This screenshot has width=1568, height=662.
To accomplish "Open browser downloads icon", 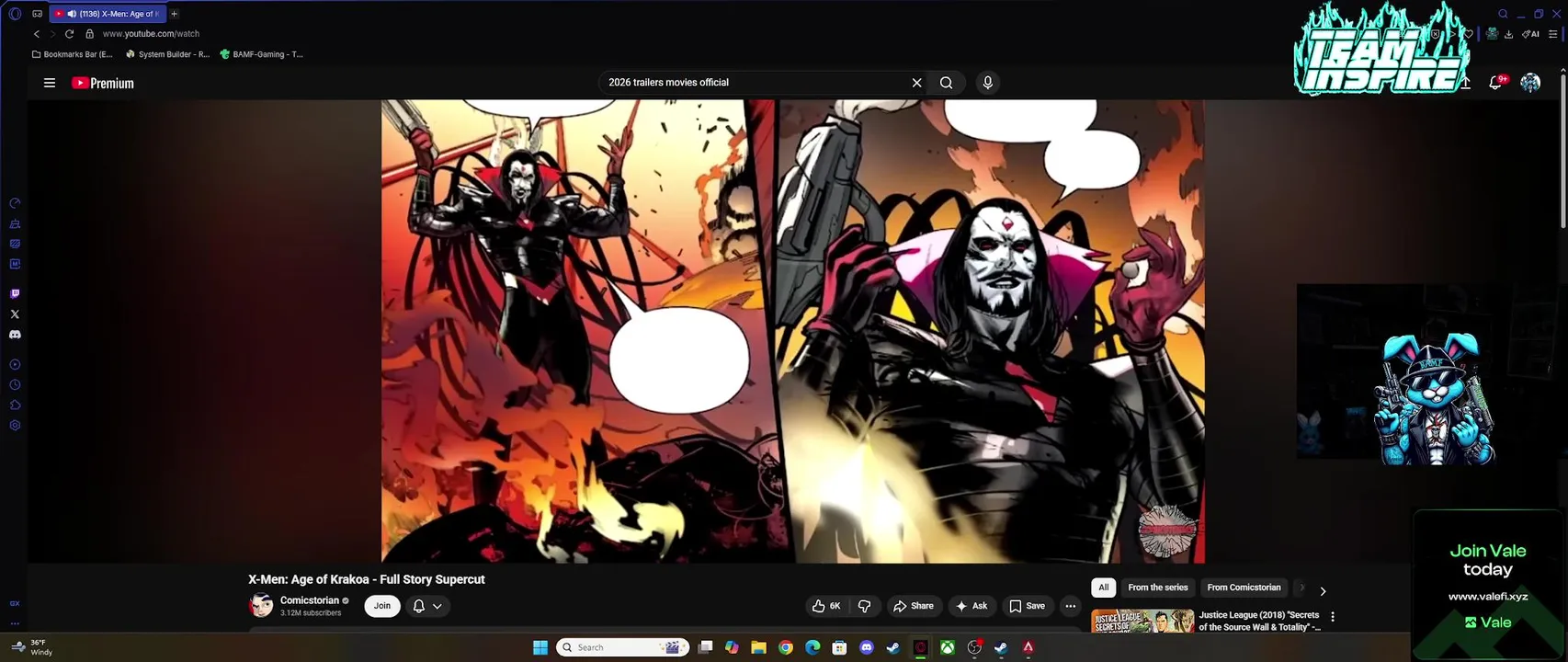I will pos(1508,34).
